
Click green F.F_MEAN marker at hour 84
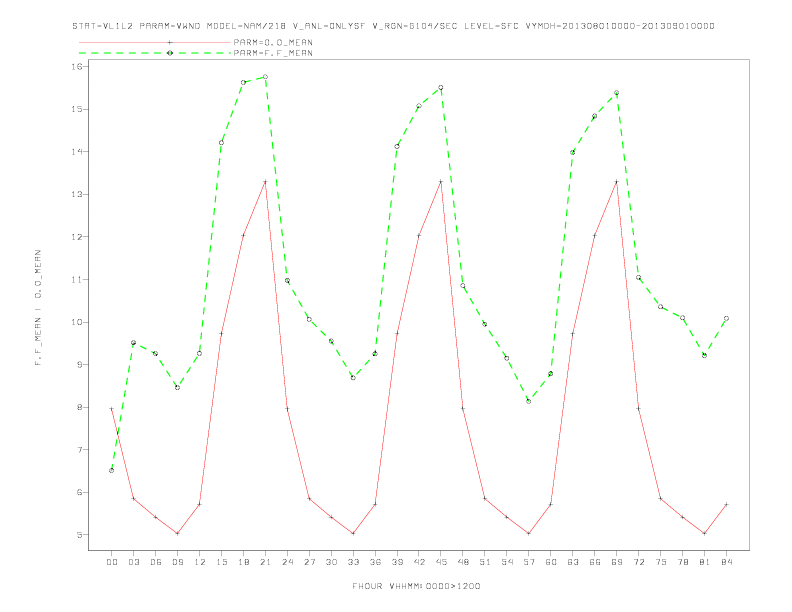tap(726, 318)
